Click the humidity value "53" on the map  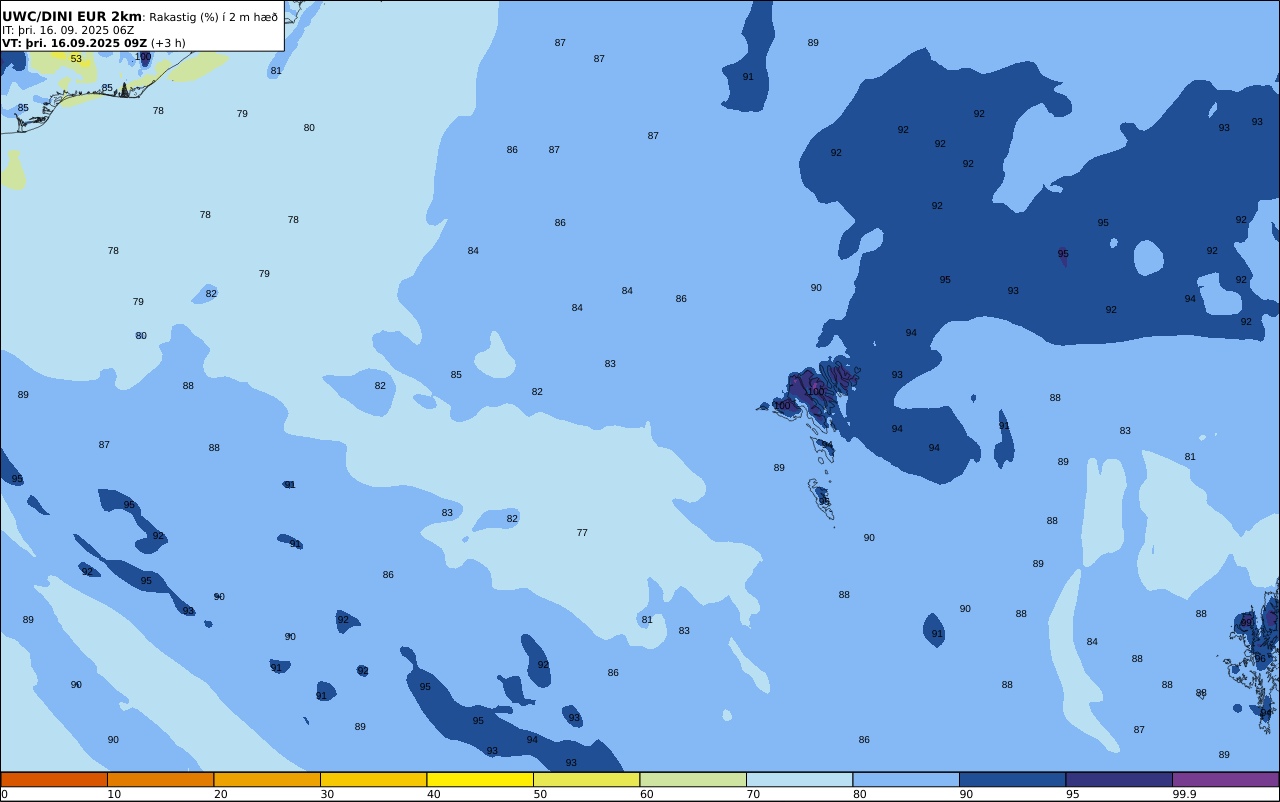[76, 59]
